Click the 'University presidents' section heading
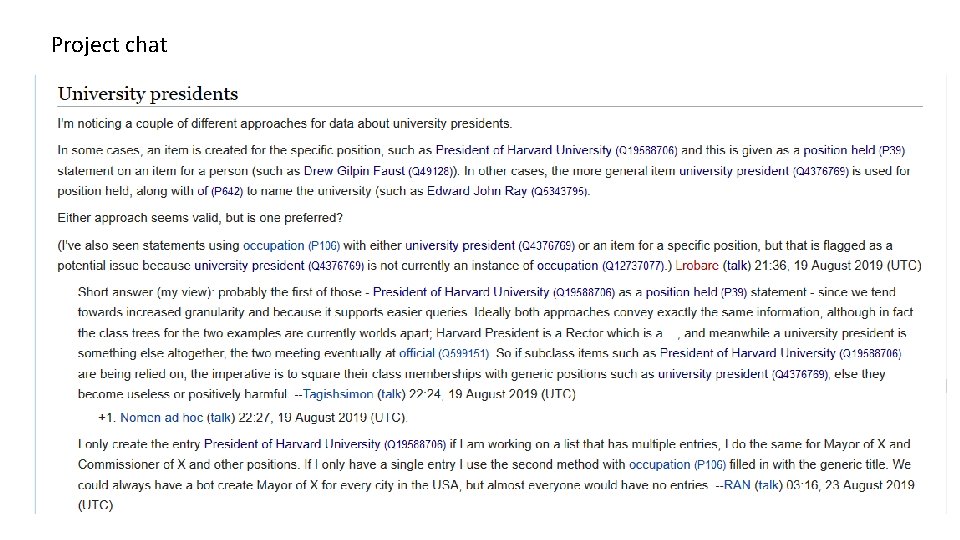Screen dimensions: 960x540 [148, 94]
